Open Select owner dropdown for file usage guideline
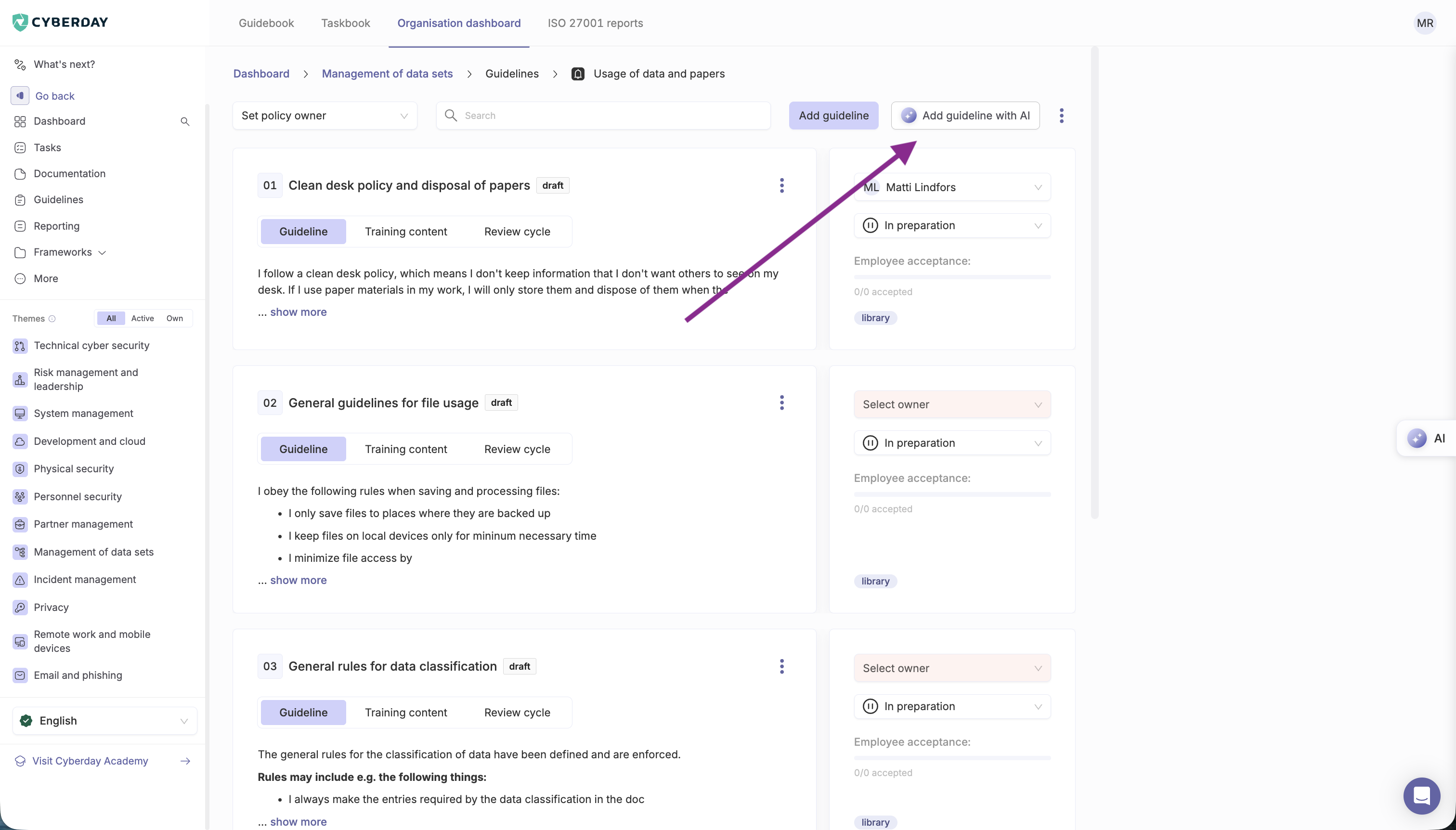1456x830 pixels. click(951, 404)
